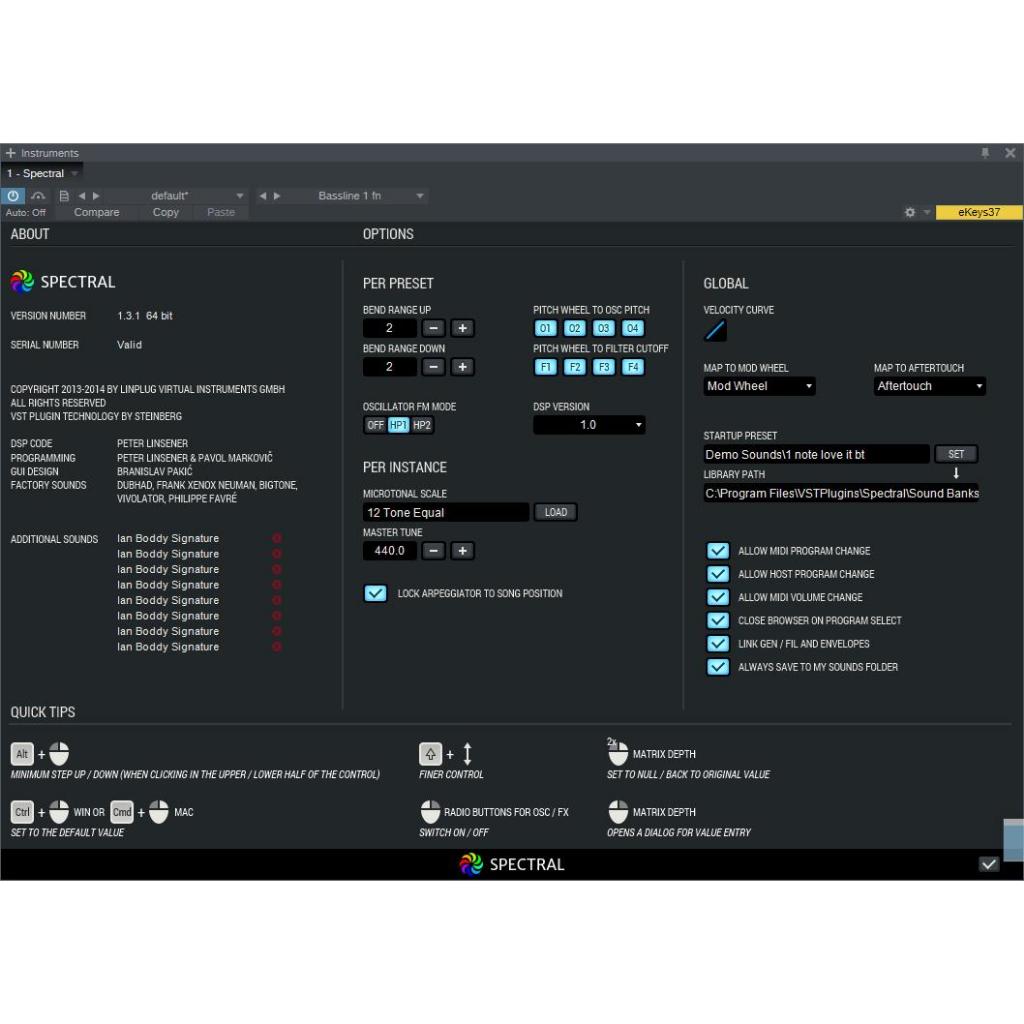Set oscillator FM mode to HP1

click(398, 424)
